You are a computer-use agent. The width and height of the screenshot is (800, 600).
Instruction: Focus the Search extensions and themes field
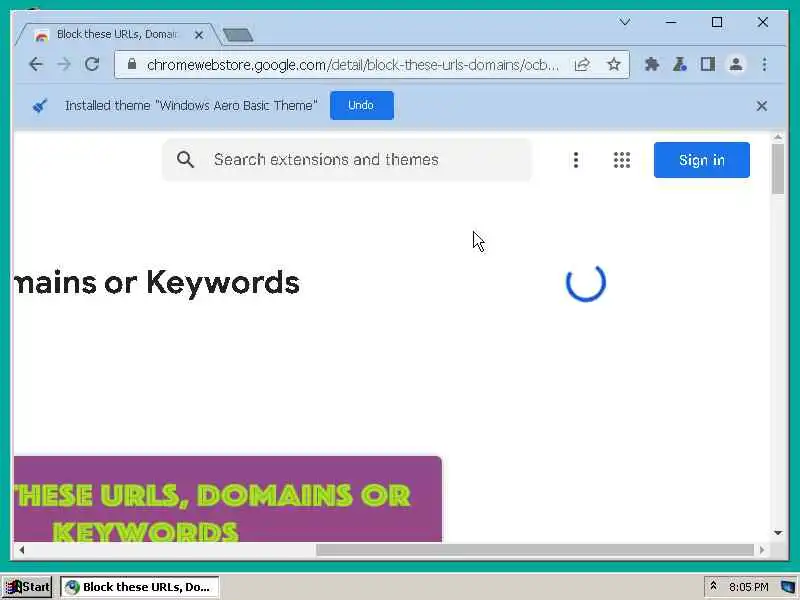pos(346,160)
